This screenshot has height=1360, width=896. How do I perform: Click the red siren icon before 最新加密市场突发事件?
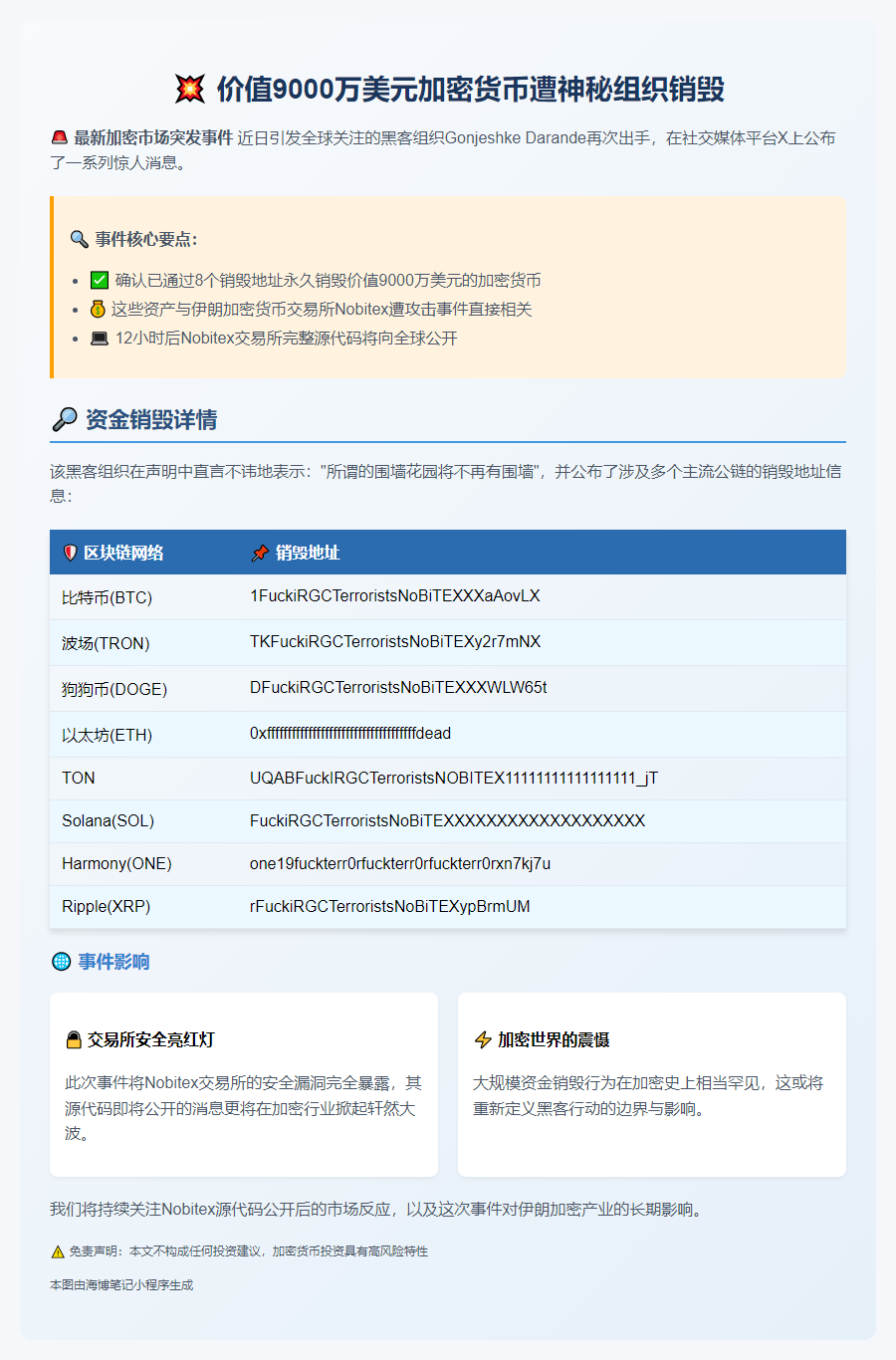[x=60, y=137]
